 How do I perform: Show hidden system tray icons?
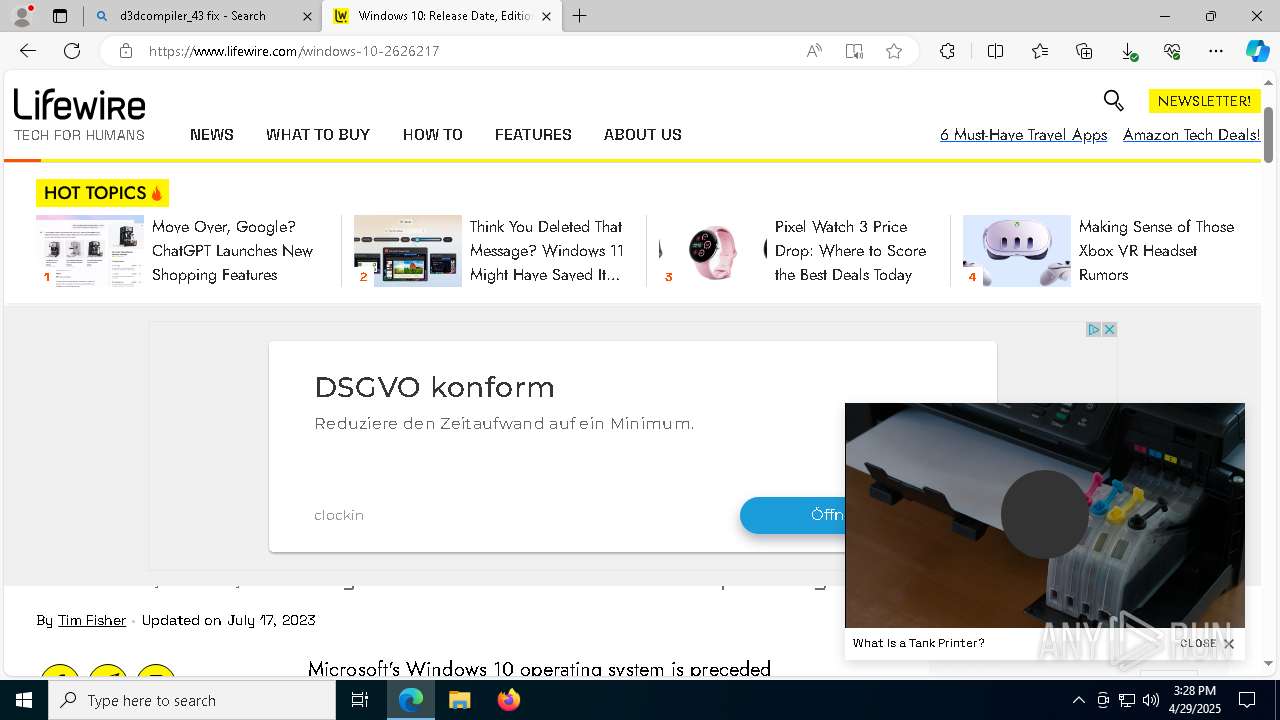[x=1078, y=700]
